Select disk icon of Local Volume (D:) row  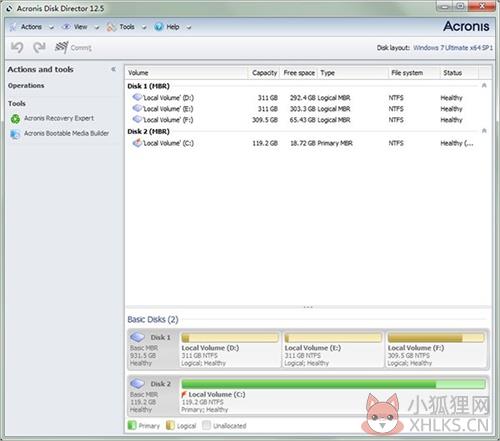tap(137, 97)
